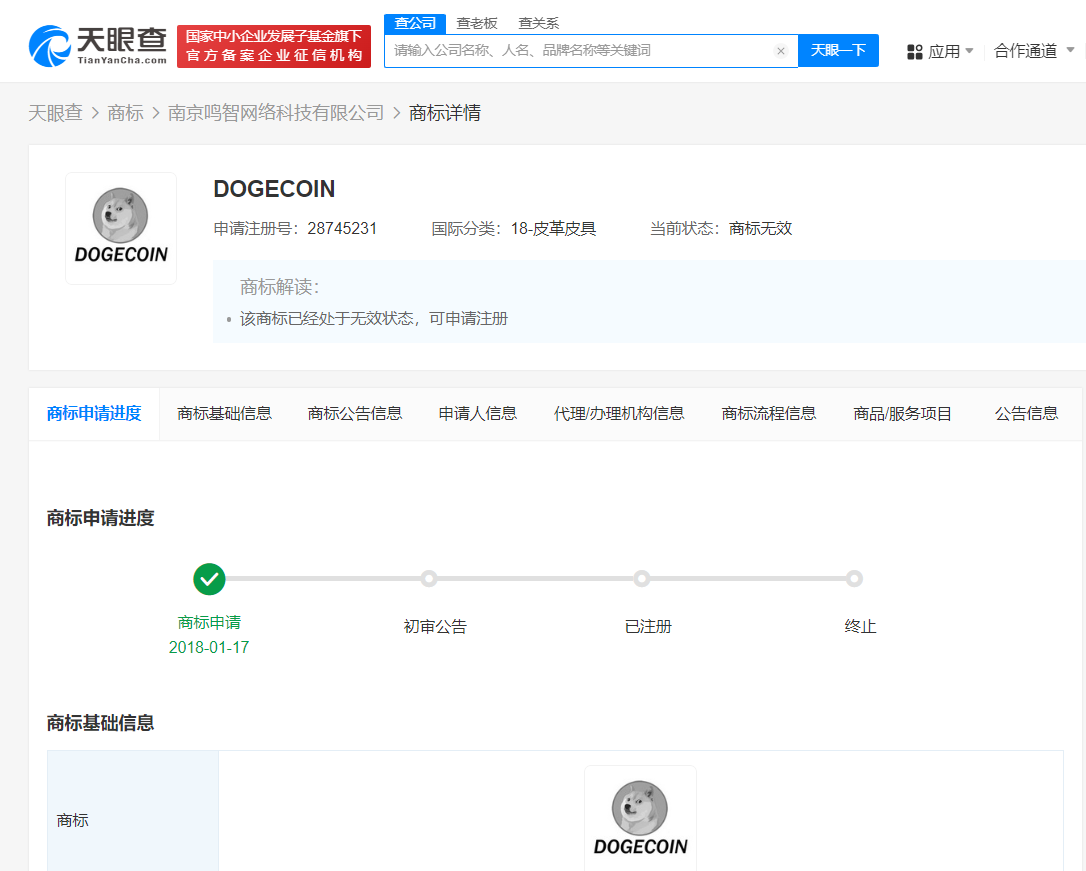This screenshot has height=871, width=1086.
Task: Click the 初审公告 progress circle
Action: tap(429, 578)
